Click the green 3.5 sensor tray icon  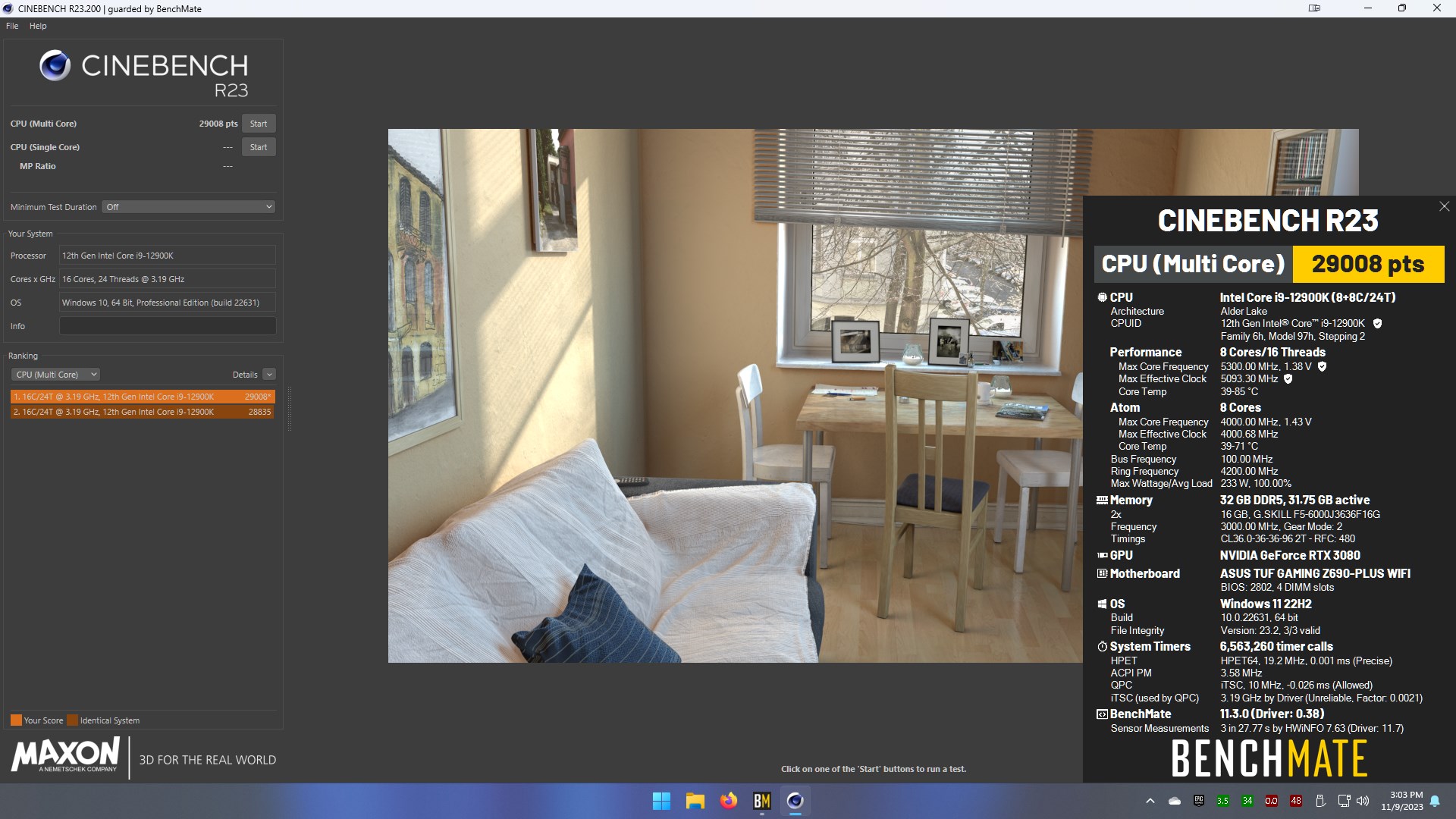[x=1222, y=801]
